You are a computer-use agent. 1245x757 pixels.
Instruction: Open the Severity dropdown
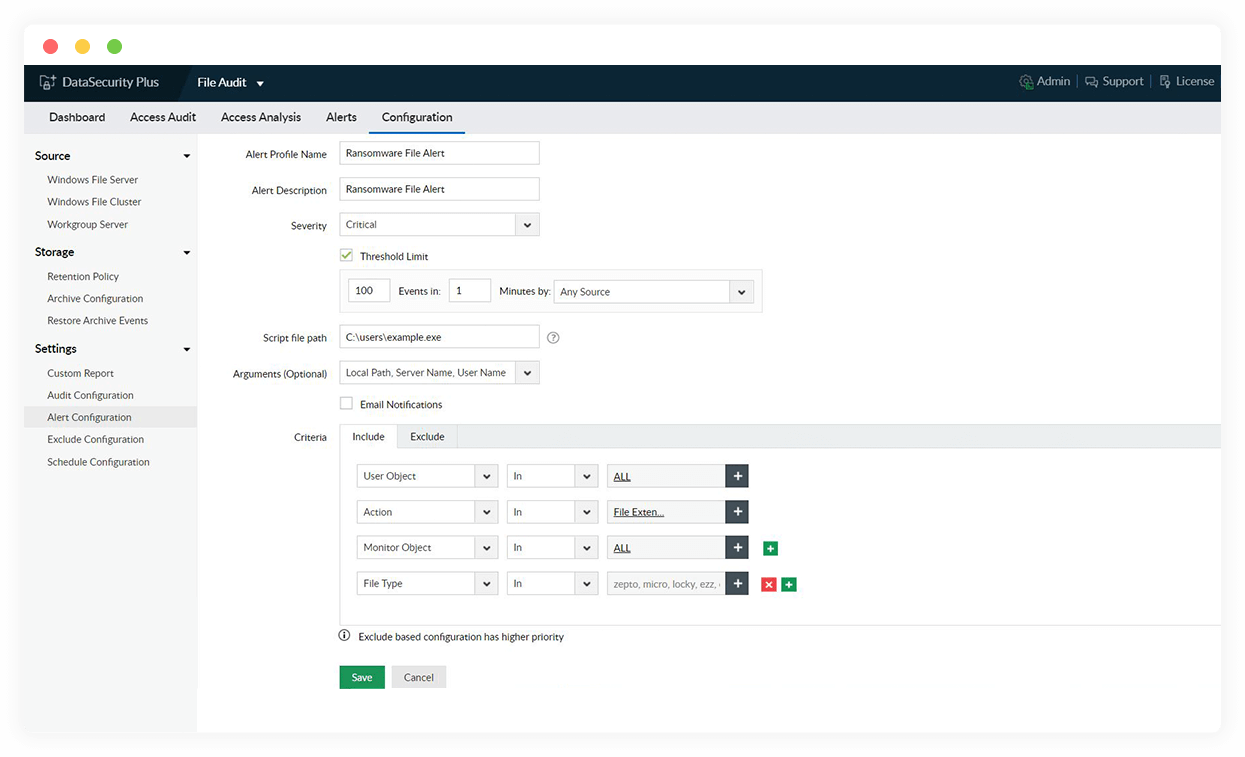(527, 224)
